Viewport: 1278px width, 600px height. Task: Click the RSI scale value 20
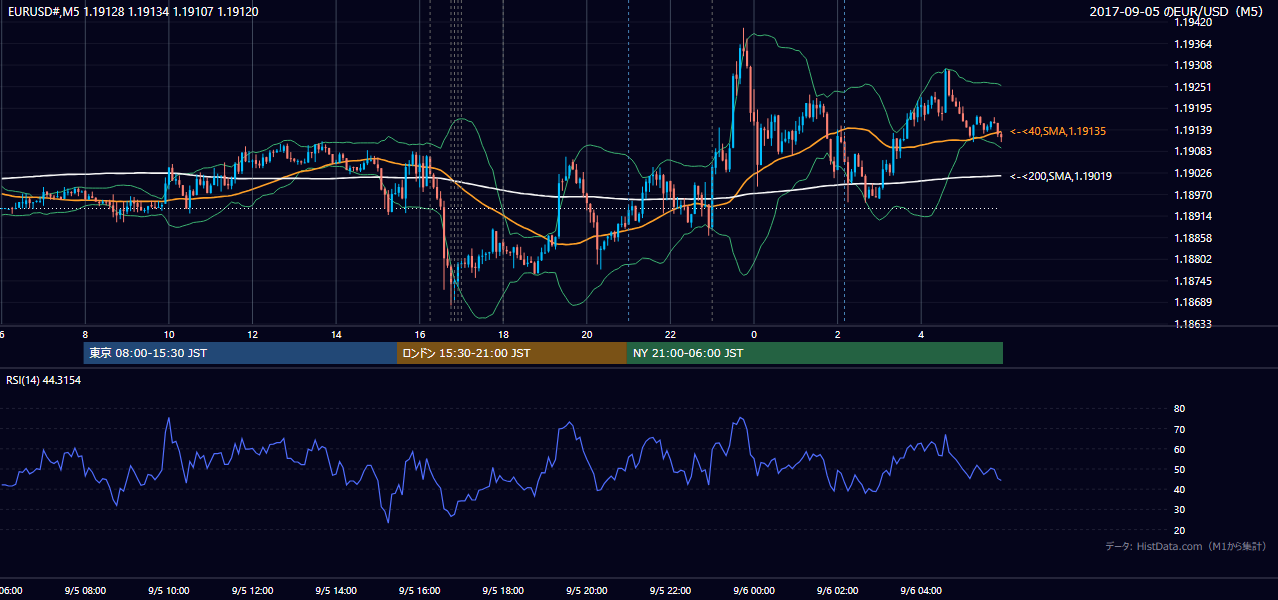click(x=1179, y=530)
